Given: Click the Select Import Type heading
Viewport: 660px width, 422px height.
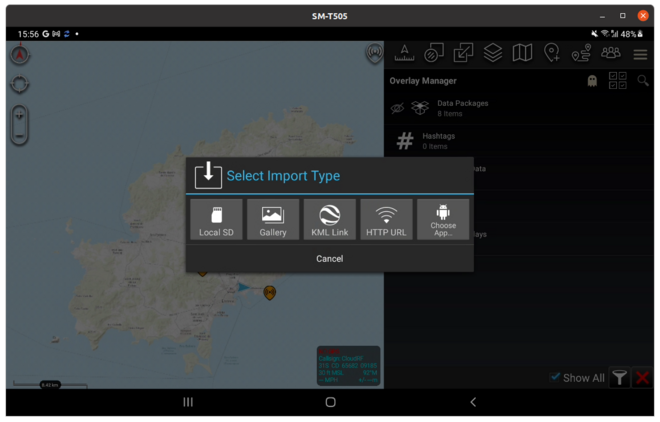Looking at the screenshot, I should tap(283, 175).
